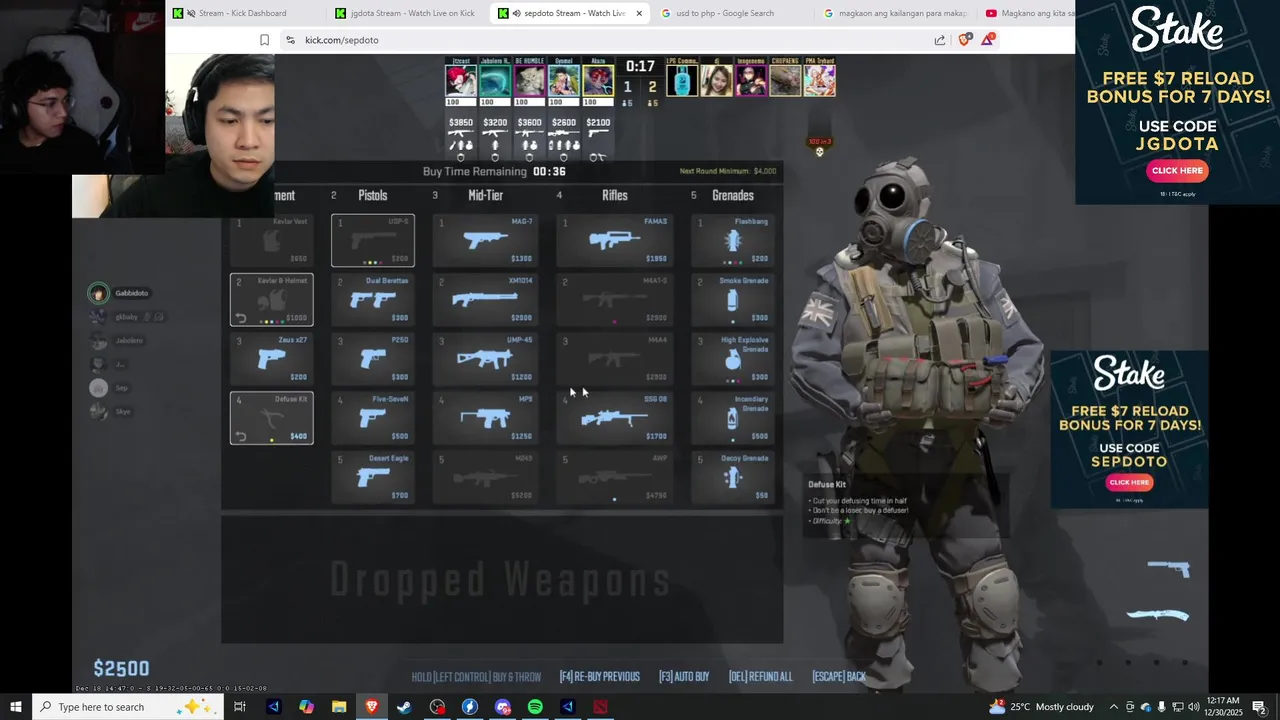Click the Pistols category header
The height and width of the screenshot is (720, 1280).
(x=372, y=196)
